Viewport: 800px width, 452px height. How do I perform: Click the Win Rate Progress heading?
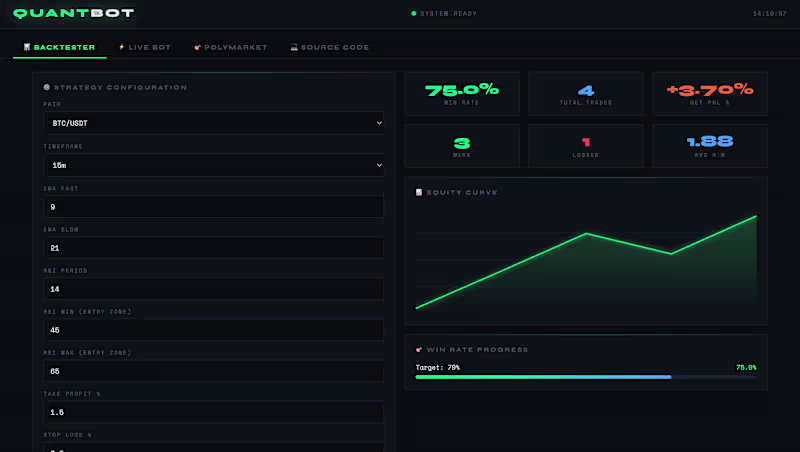[477, 349]
